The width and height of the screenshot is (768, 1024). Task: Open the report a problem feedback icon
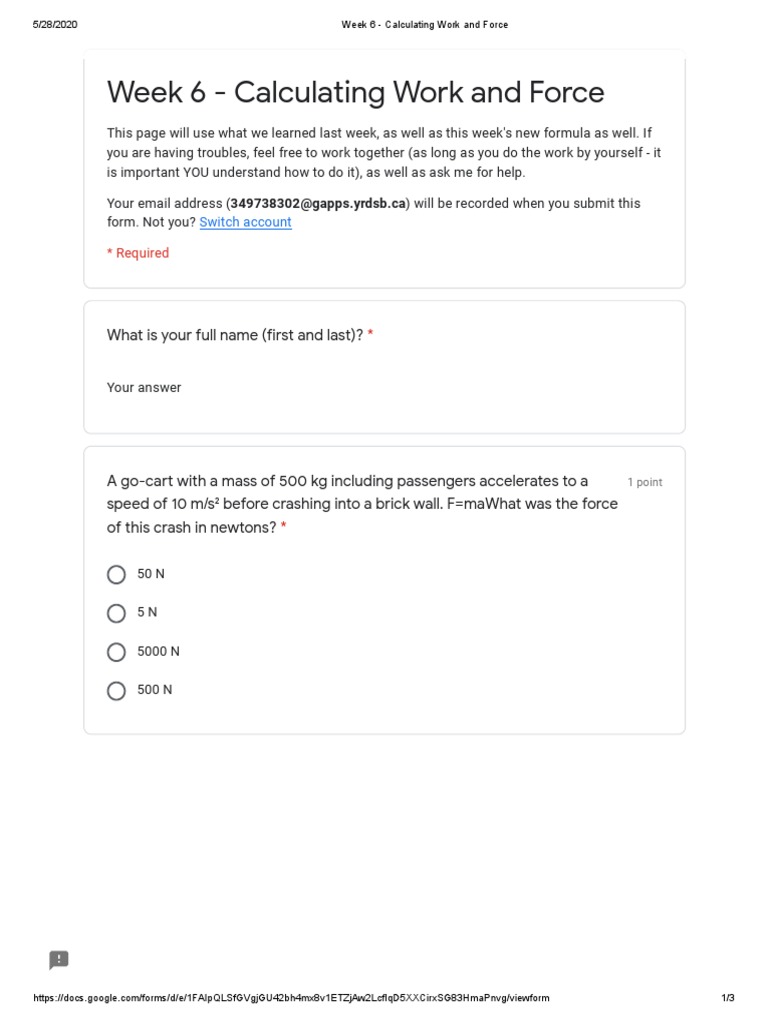(x=59, y=960)
